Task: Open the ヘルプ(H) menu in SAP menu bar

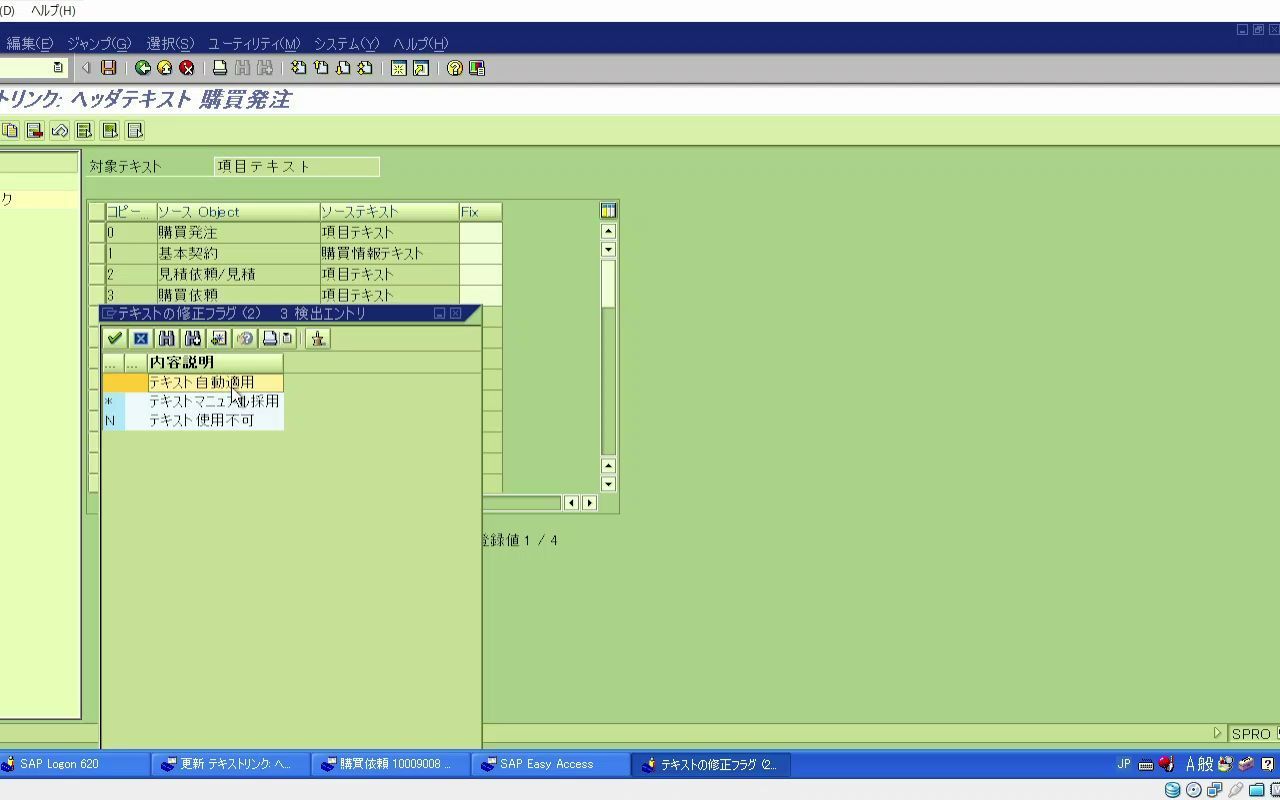Action: click(420, 43)
